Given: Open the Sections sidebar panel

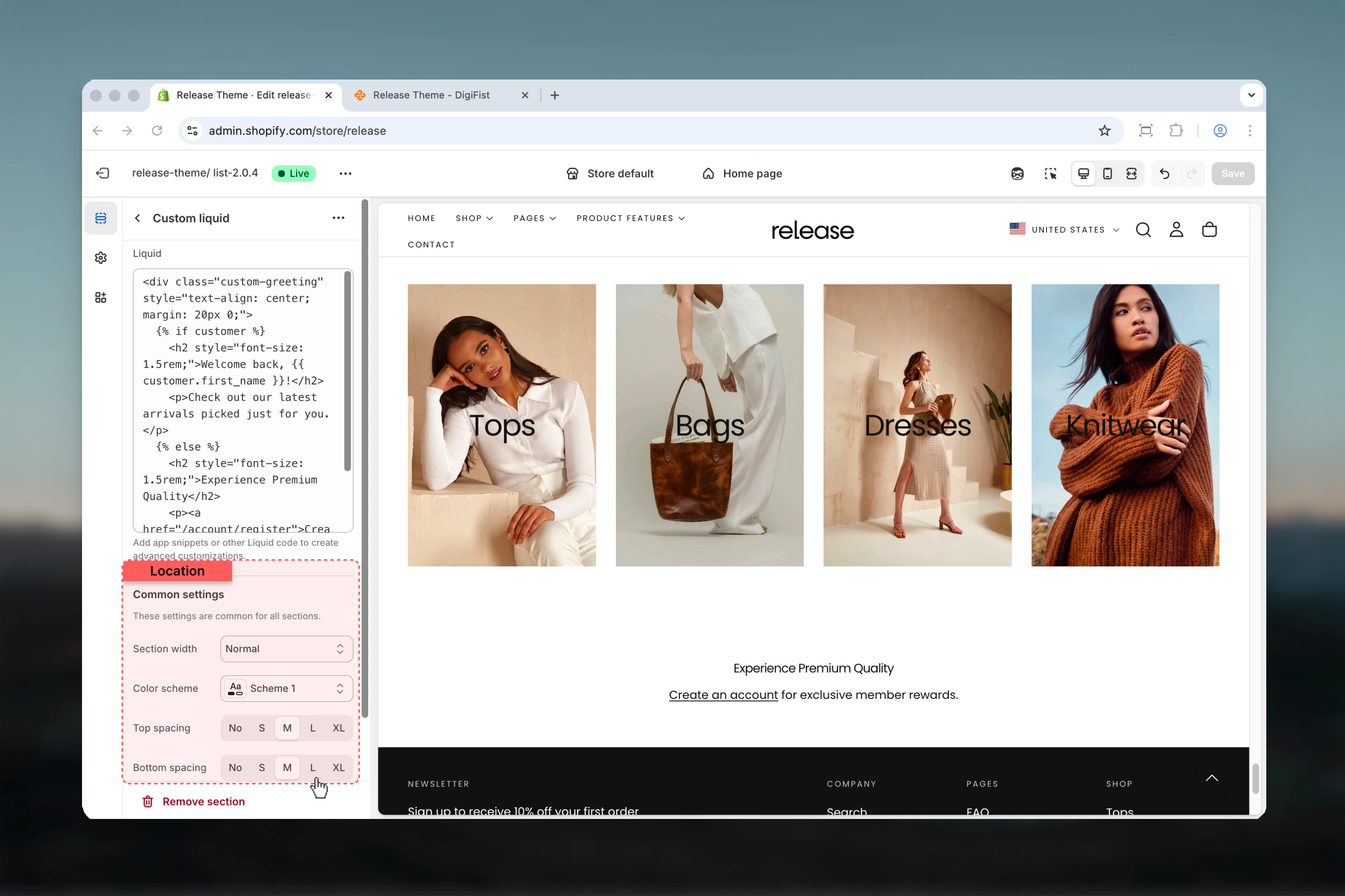Looking at the screenshot, I should [x=100, y=218].
